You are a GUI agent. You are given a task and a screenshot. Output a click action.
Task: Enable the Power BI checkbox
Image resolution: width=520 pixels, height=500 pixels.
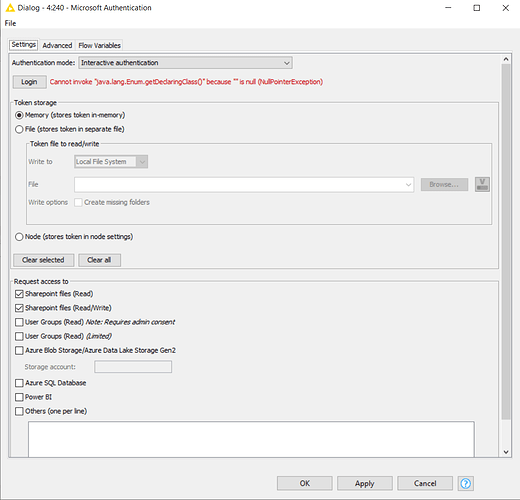19,397
